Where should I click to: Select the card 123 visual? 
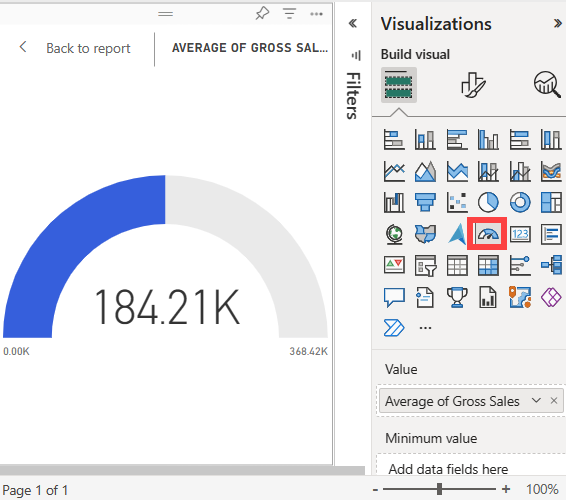pos(520,234)
